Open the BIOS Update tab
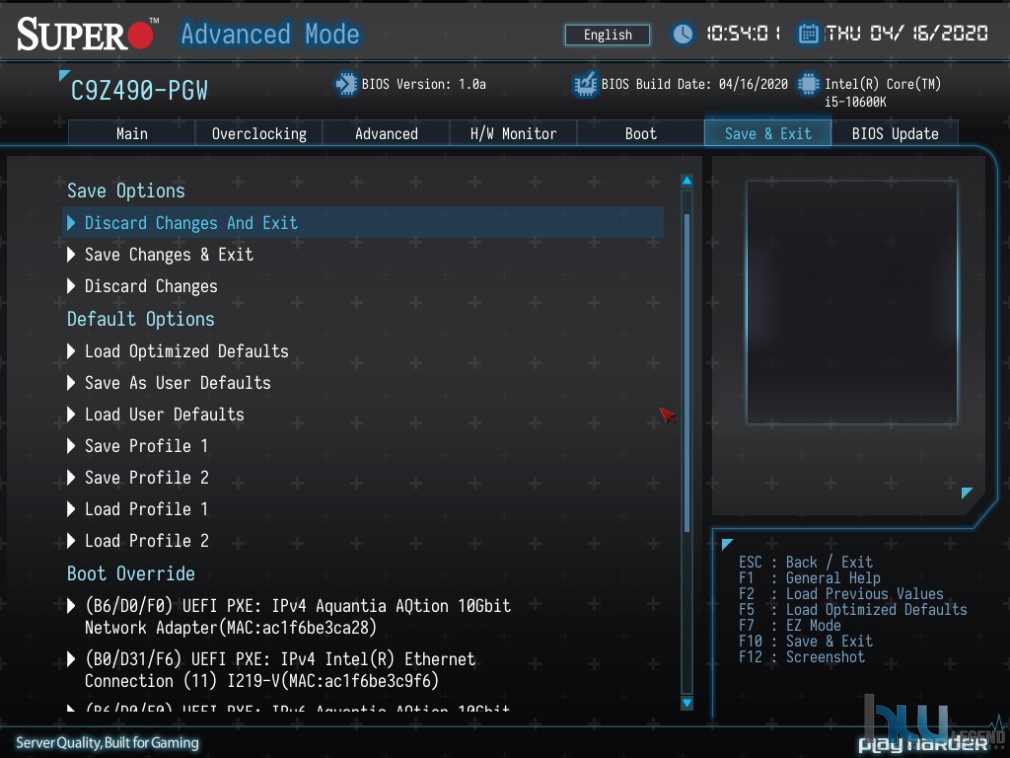Viewport: 1010px width, 758px height. (x=895, y=133)
